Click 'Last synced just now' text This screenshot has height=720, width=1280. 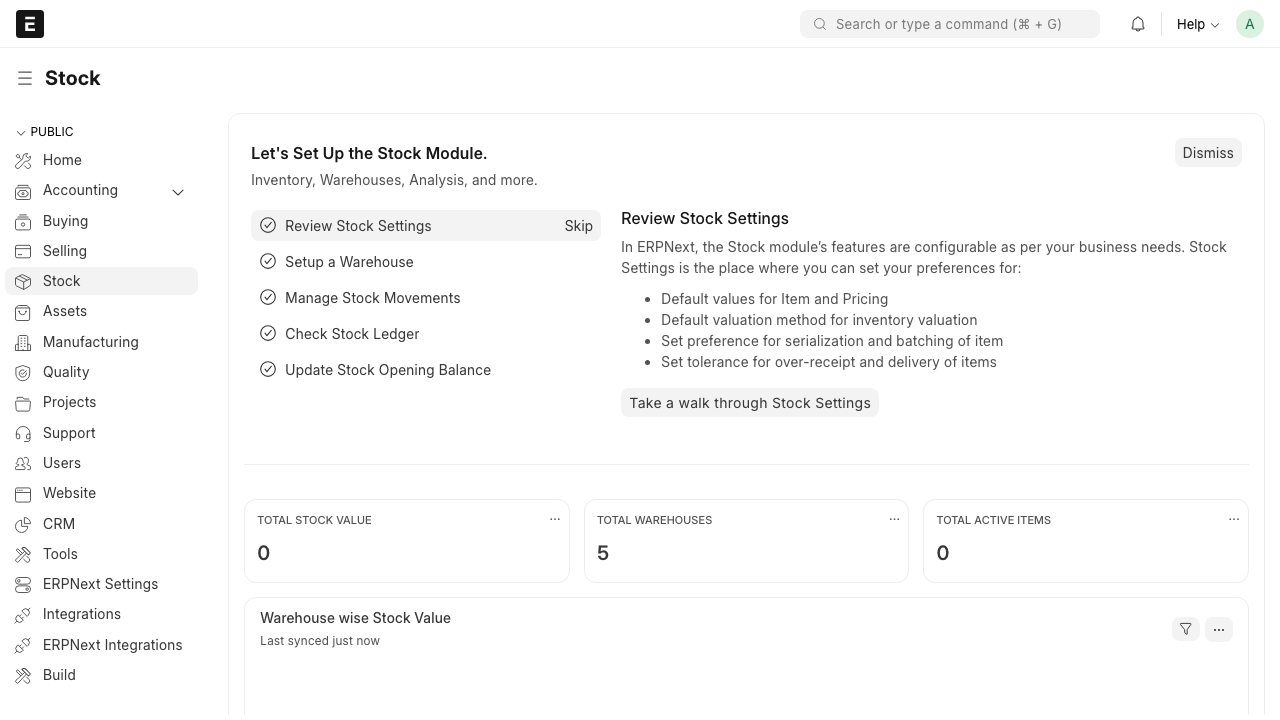[x=320, y=641]
